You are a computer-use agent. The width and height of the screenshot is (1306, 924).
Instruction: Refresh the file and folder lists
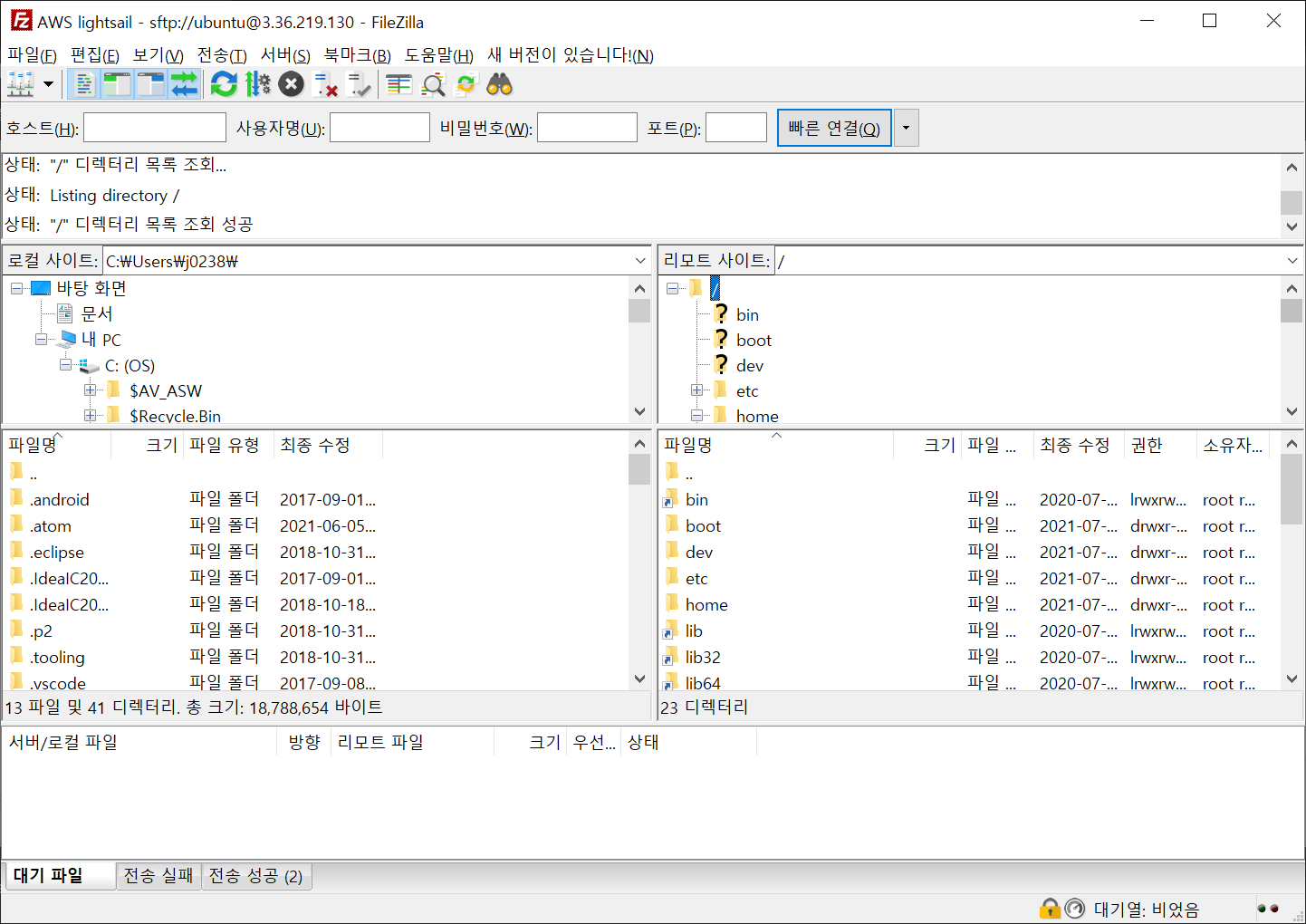[x=224, y=85]
